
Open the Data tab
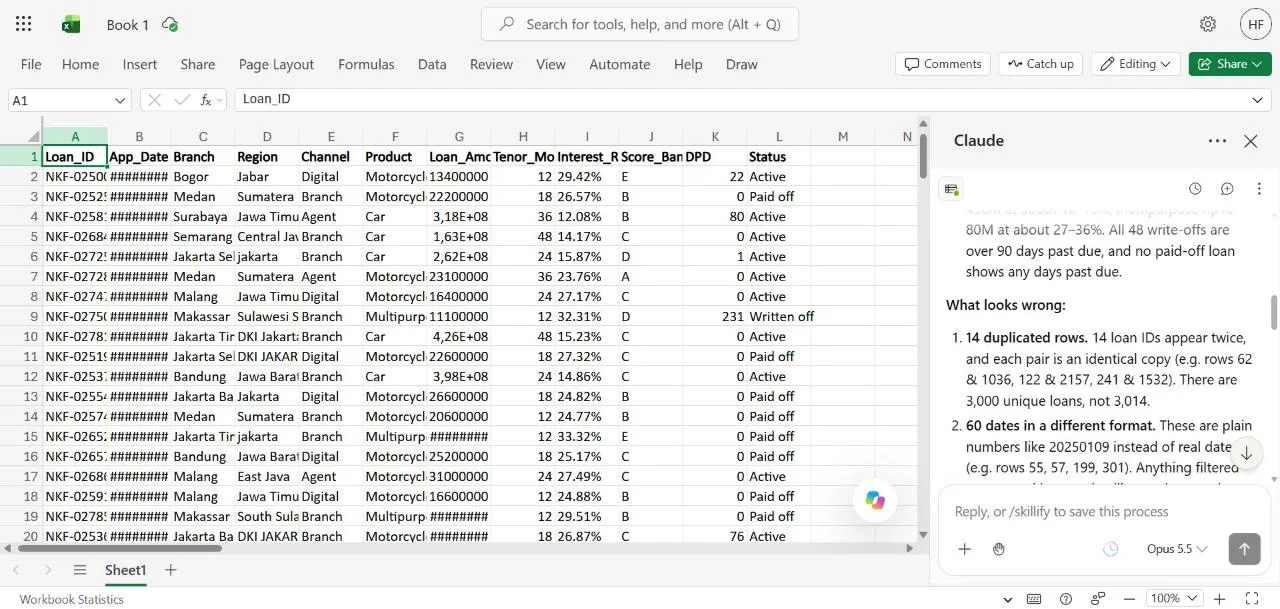(x=432, y=64)
